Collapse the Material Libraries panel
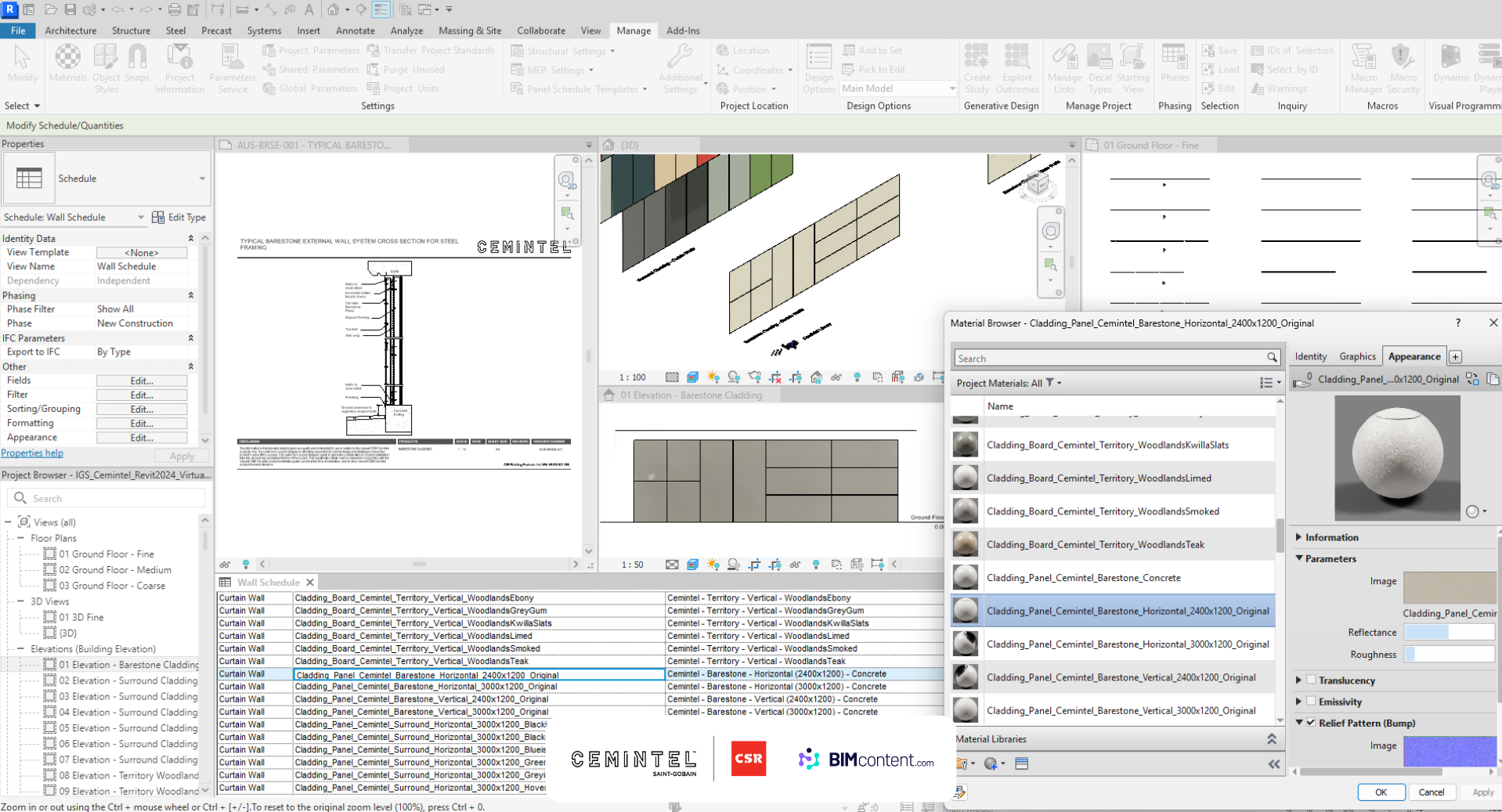 1272,739
